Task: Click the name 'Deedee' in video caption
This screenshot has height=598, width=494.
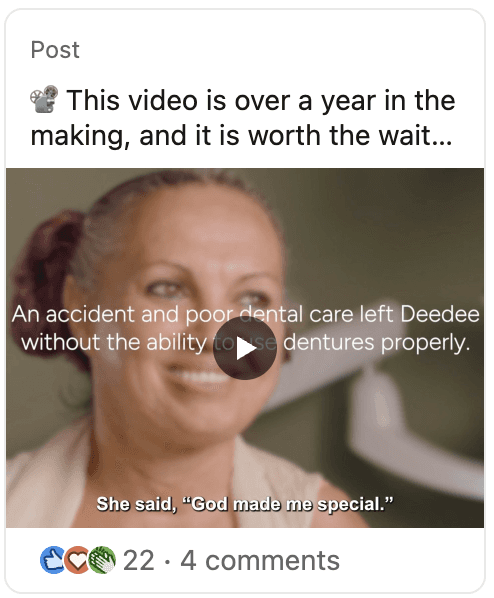Action: click(440, 314)
